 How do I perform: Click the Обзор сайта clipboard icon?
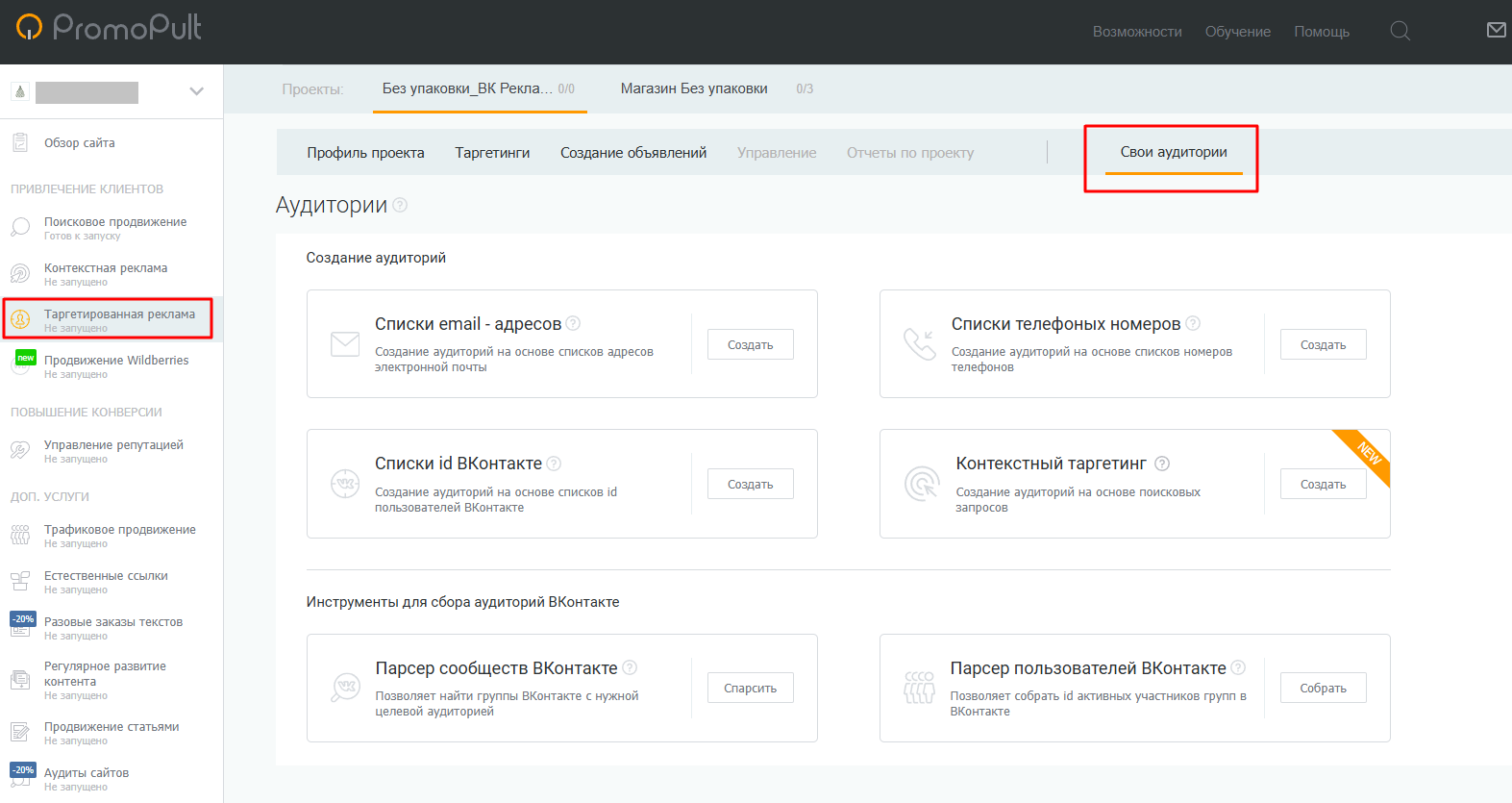(19, 143)
